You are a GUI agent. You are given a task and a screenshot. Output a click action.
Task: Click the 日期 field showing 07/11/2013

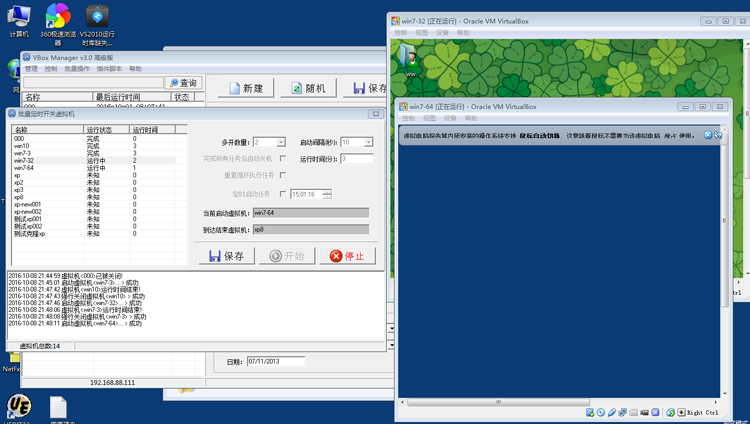point(276,361)
